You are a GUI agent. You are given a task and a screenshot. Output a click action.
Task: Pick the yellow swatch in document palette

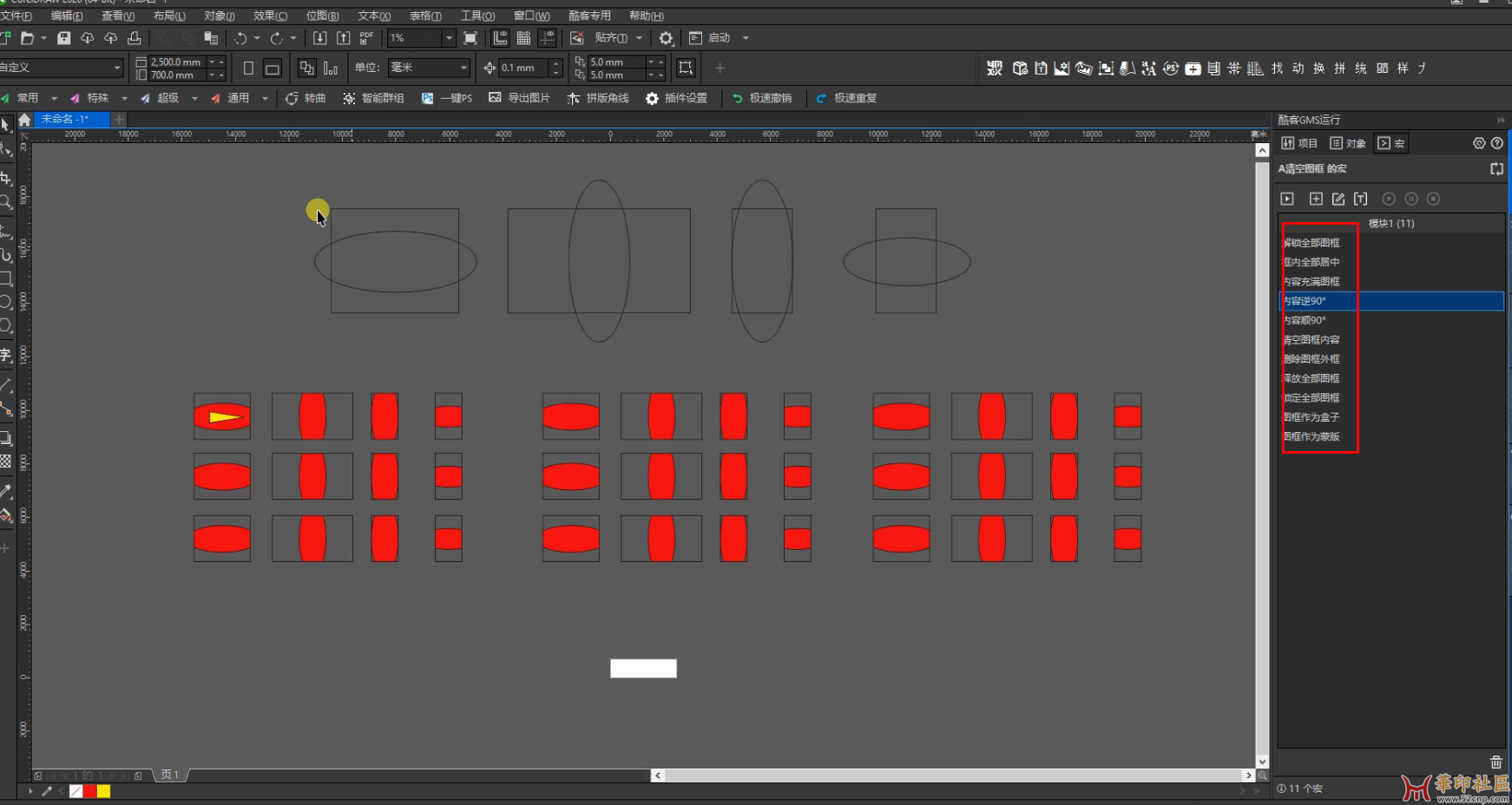tap(103, 791)
